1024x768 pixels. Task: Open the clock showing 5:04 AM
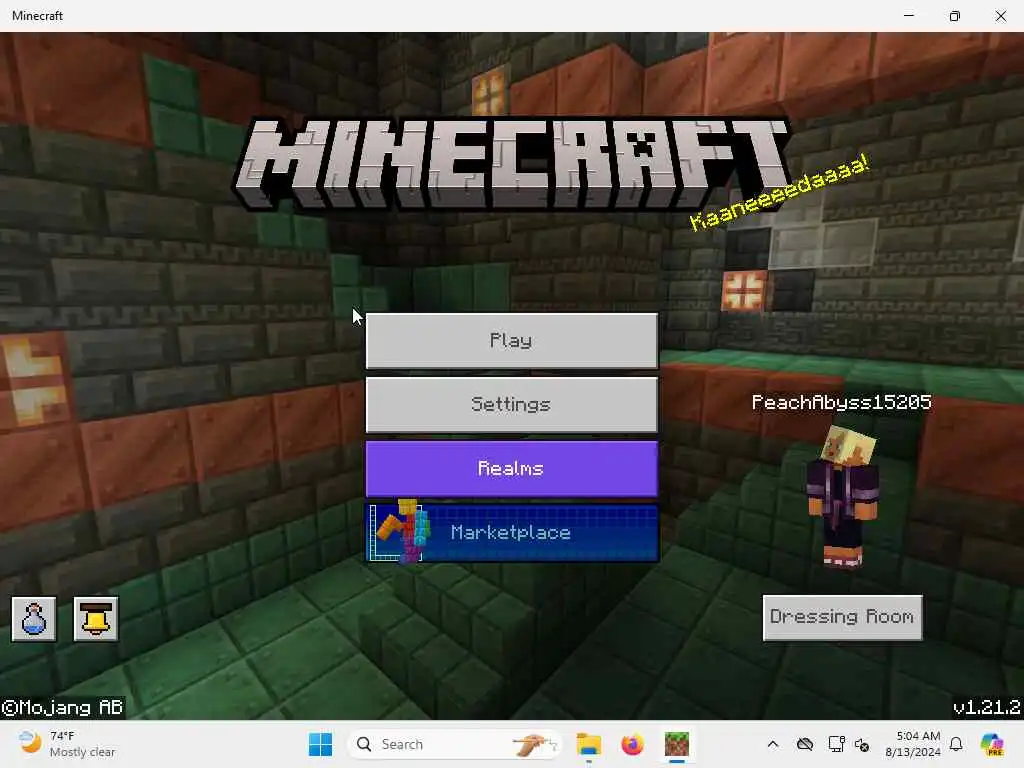pyautogui.click(x=913, y=744)
